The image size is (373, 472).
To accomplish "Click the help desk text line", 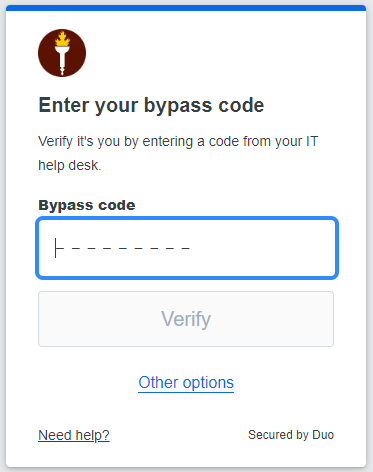I will tap(70, 165).
